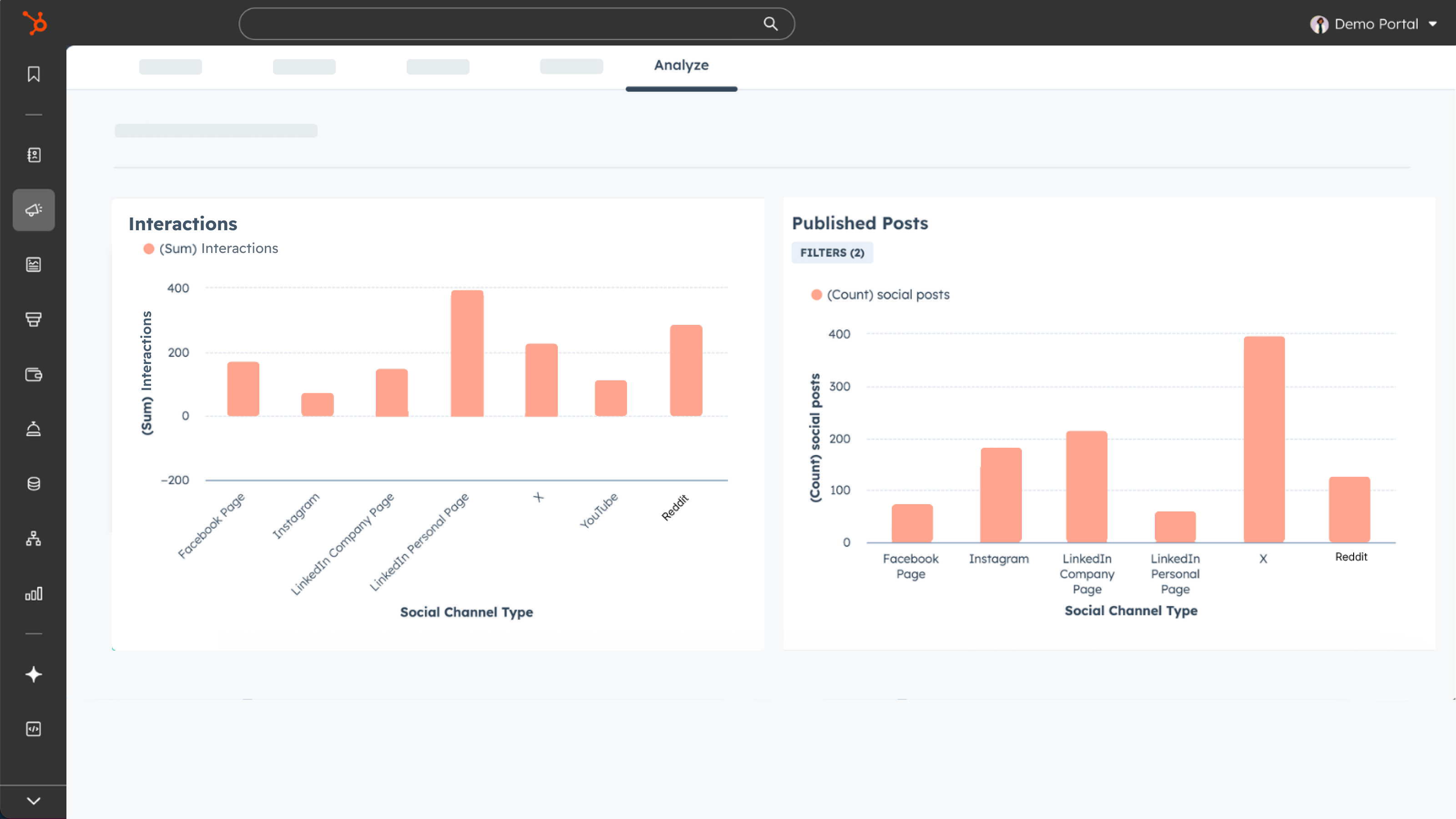This screenshot has height=819, width=1456.
Task: Open the Bookmarks sidebar icon
Action: click(x=34, y=74)
